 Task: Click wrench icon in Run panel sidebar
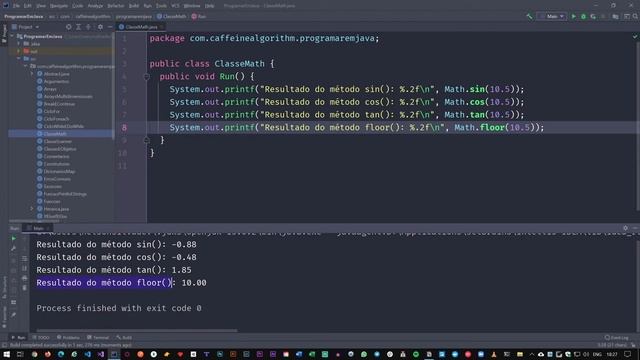point(13,248)
